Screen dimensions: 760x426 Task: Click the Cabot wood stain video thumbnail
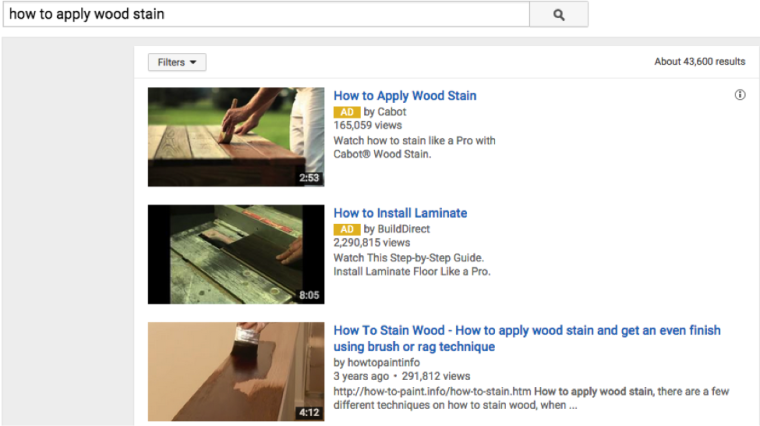pyautogui.click(x=236, y=137)
